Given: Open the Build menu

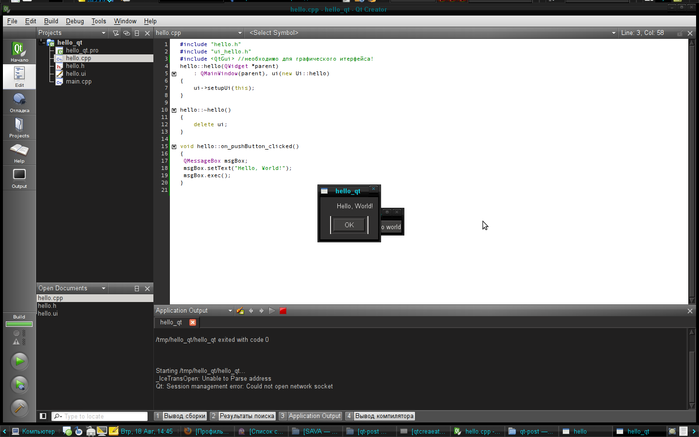Looking at the screenshot, I should [x=51, y=21].
